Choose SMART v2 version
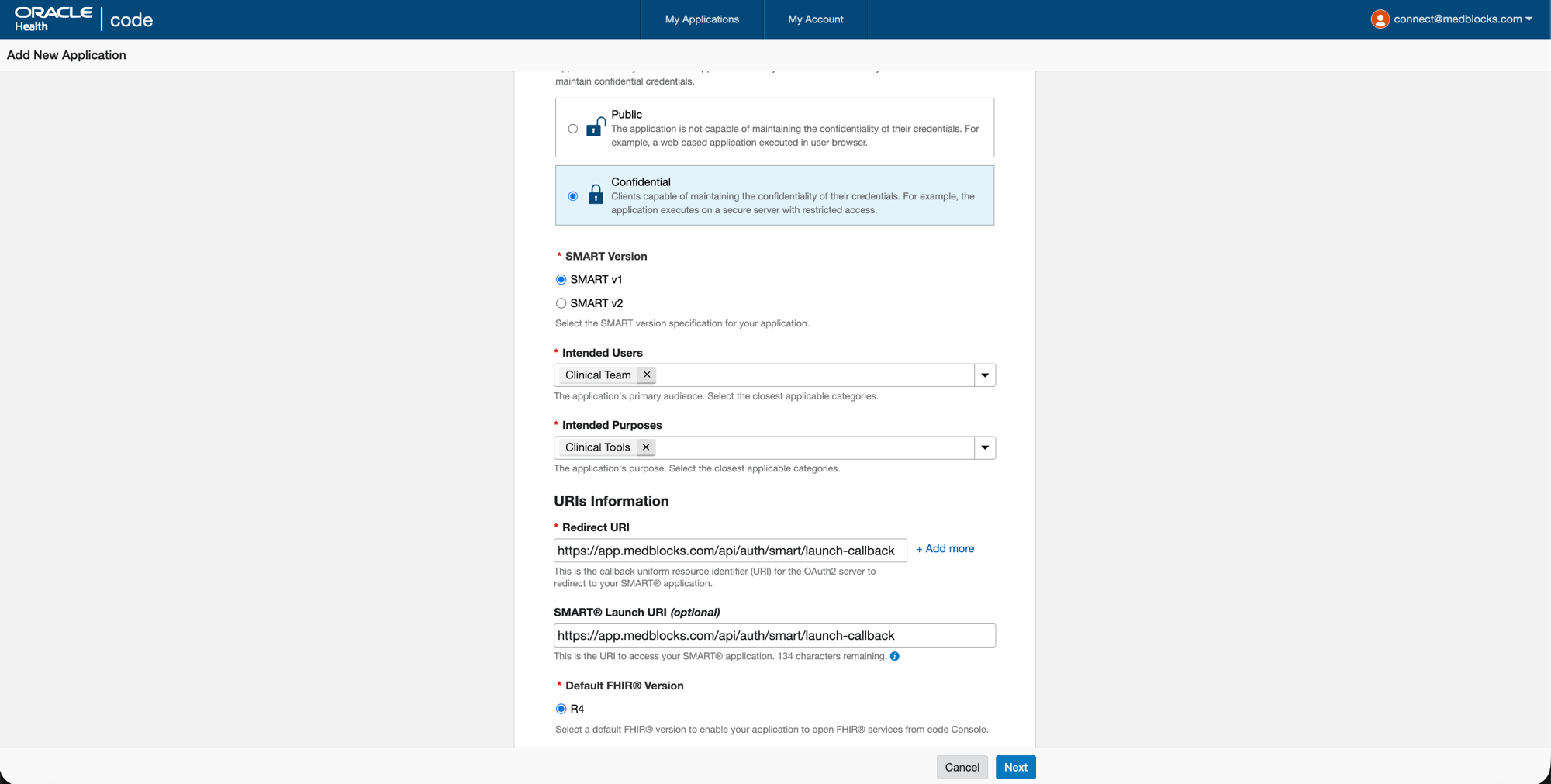 (561, 303)
